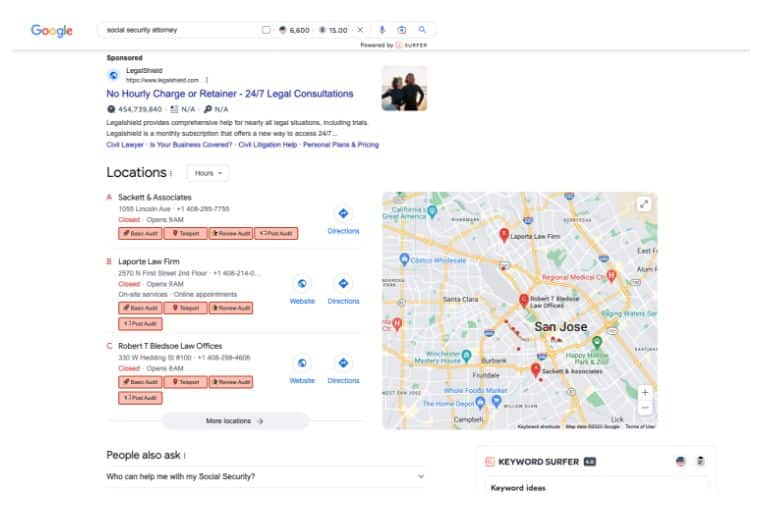Open map 'Terms of Use' link
This screenshot has height=520, width=760.
pyautogui.click(x=640, y=426)
